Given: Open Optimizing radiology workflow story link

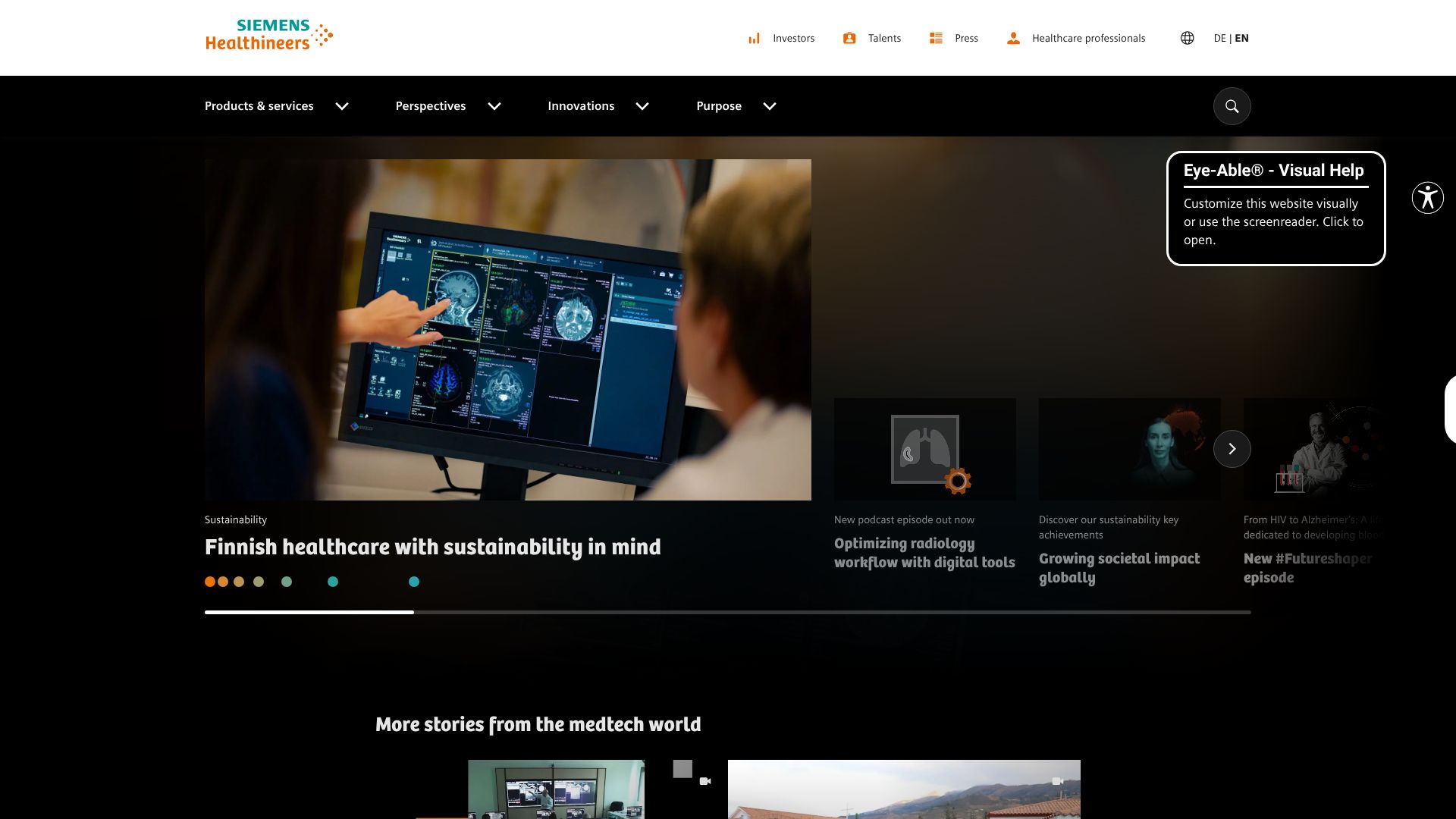Looking at the screenshot, I should 924,553.
